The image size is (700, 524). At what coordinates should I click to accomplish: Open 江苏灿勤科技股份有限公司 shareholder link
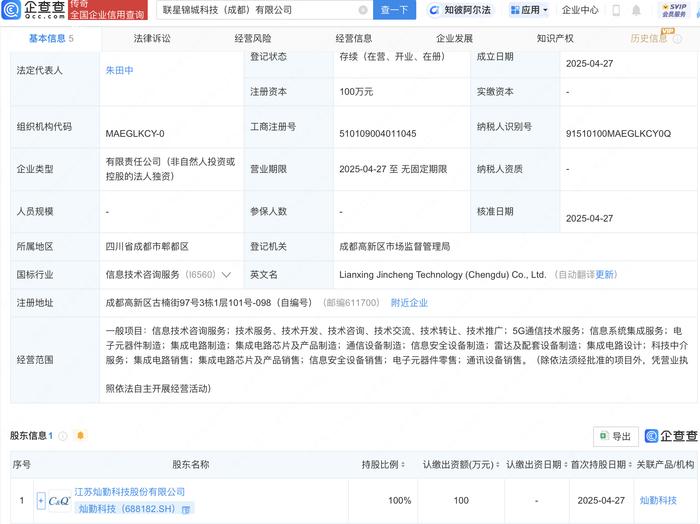(x=129, y=492)
